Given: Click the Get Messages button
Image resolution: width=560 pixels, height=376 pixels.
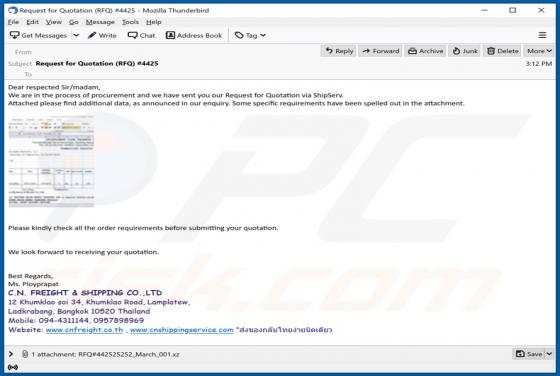Looking at the screenshot, I should pyautogui.click(x=39, y=35).
